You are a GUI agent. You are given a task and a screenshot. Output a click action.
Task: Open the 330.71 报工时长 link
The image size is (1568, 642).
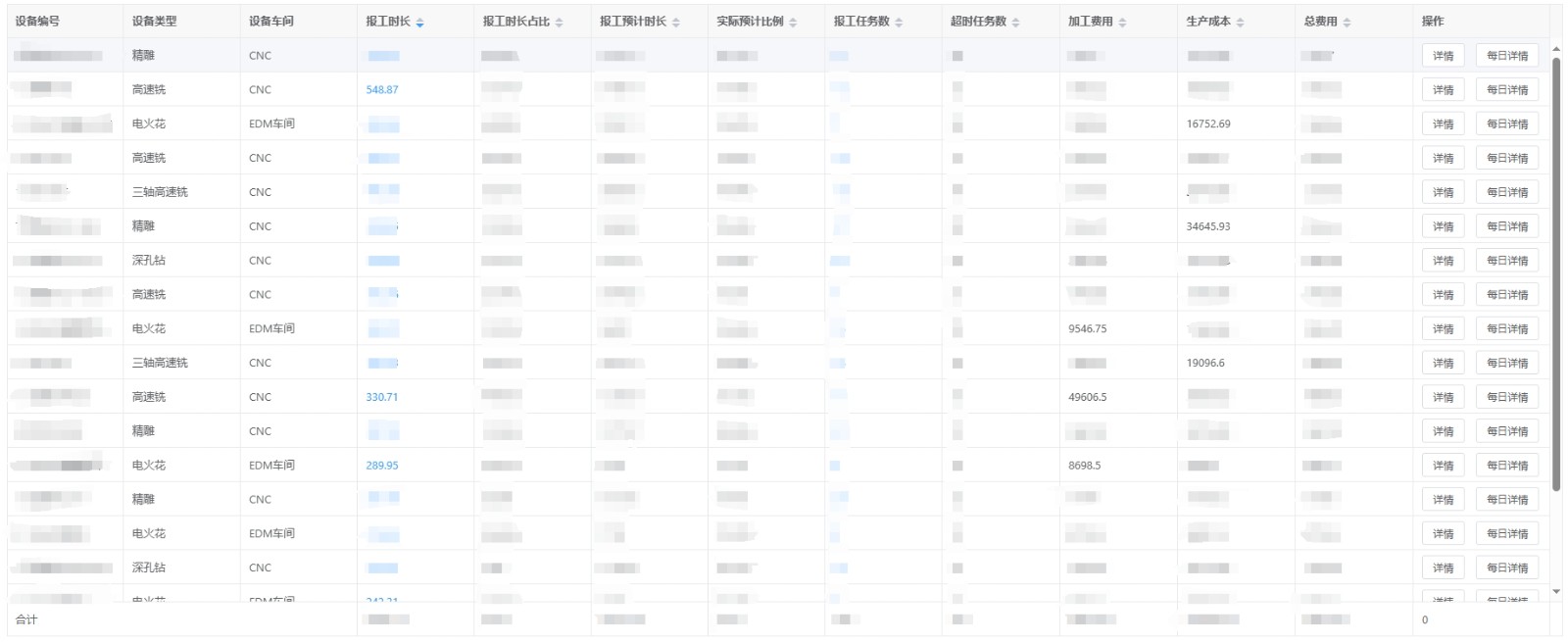(x=382, y=398)
